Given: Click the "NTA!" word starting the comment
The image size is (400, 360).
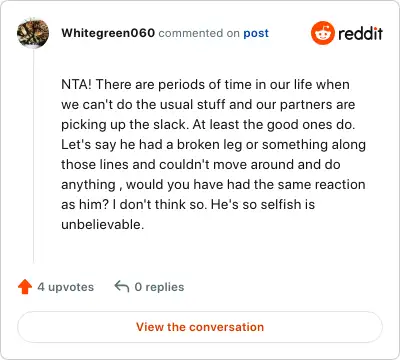Looking at the screenshot, I should [76, 84].
